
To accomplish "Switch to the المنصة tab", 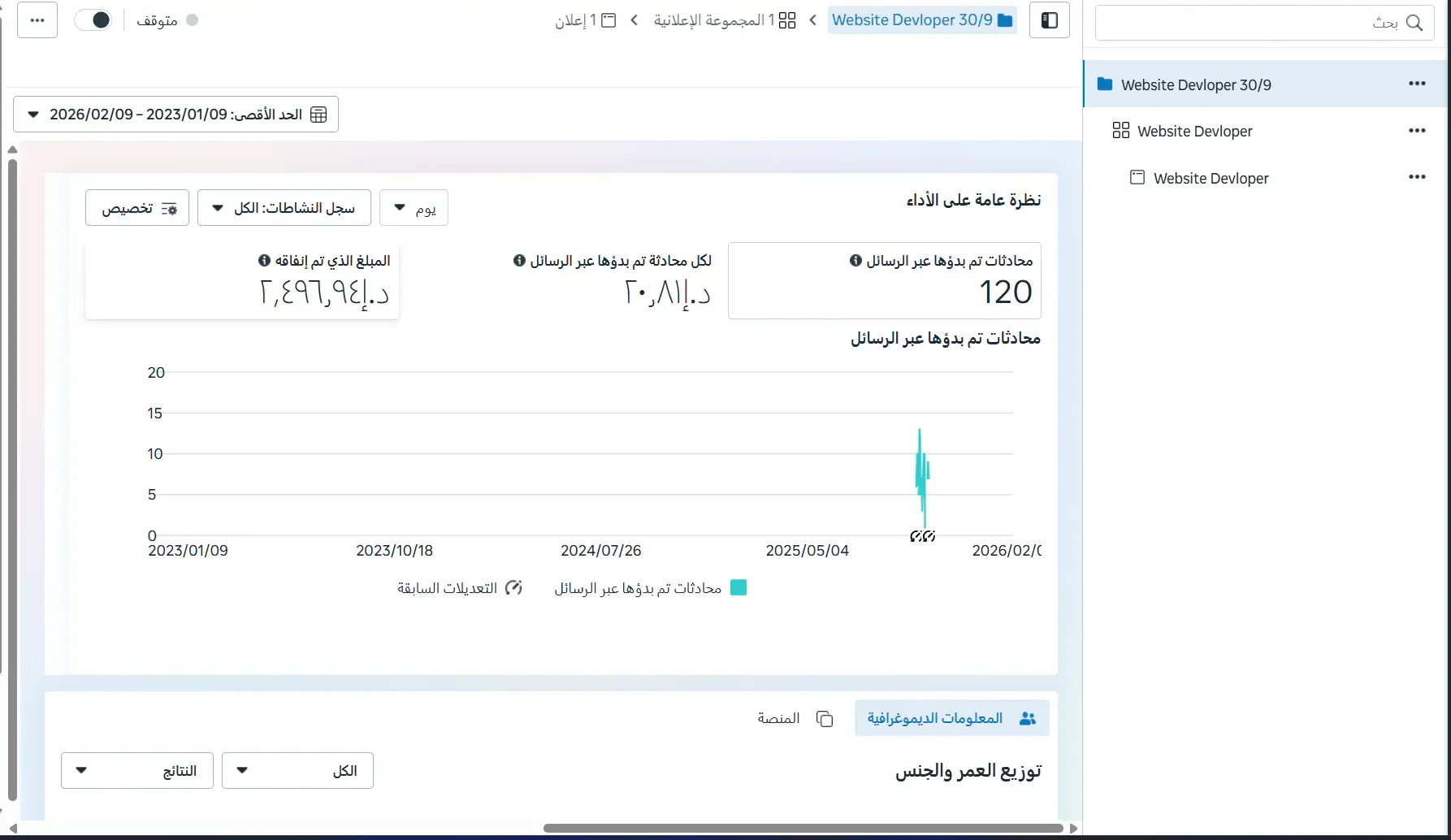I will click(780, 718).
